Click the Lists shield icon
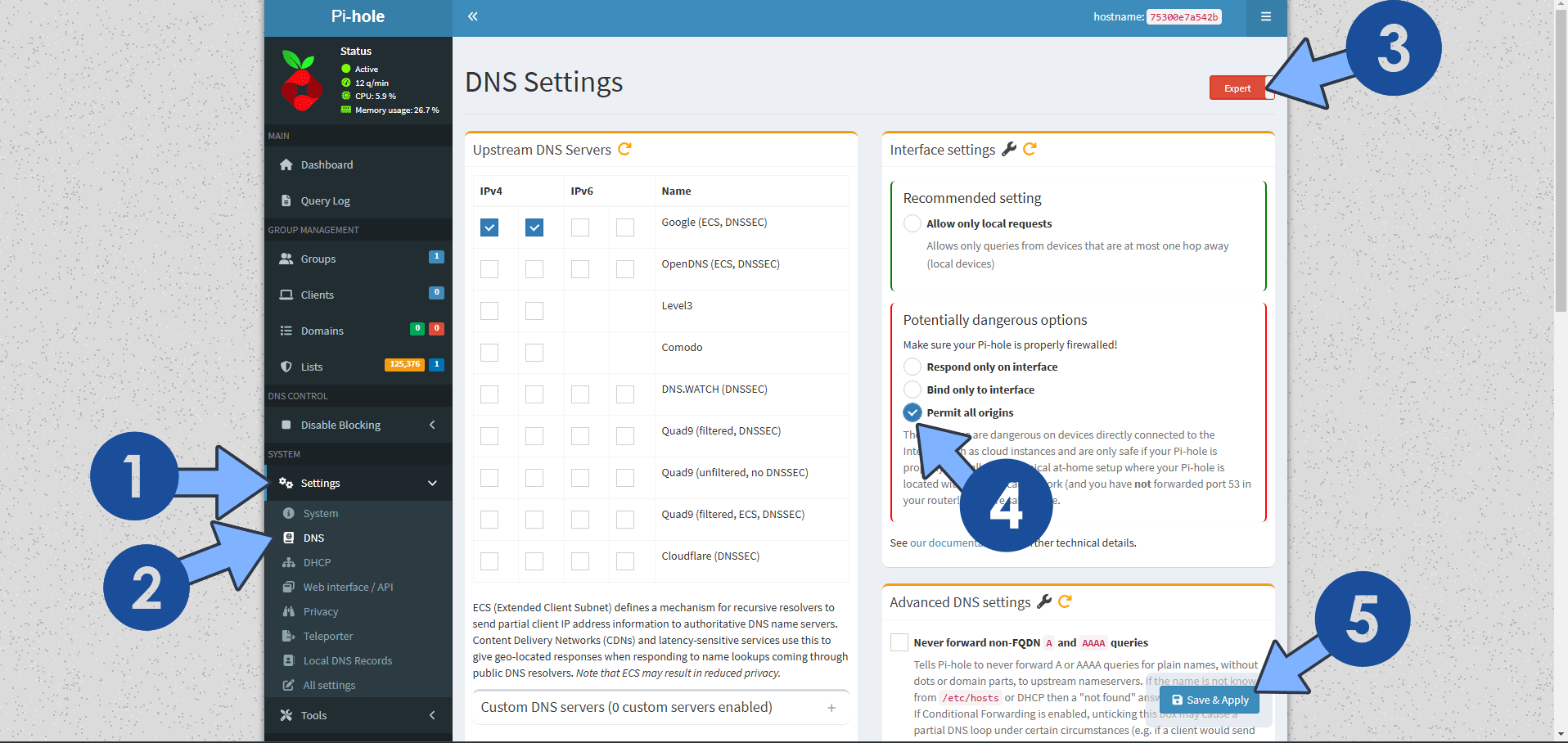Viewport: 1568px width, 743px height. click(286, 367)
